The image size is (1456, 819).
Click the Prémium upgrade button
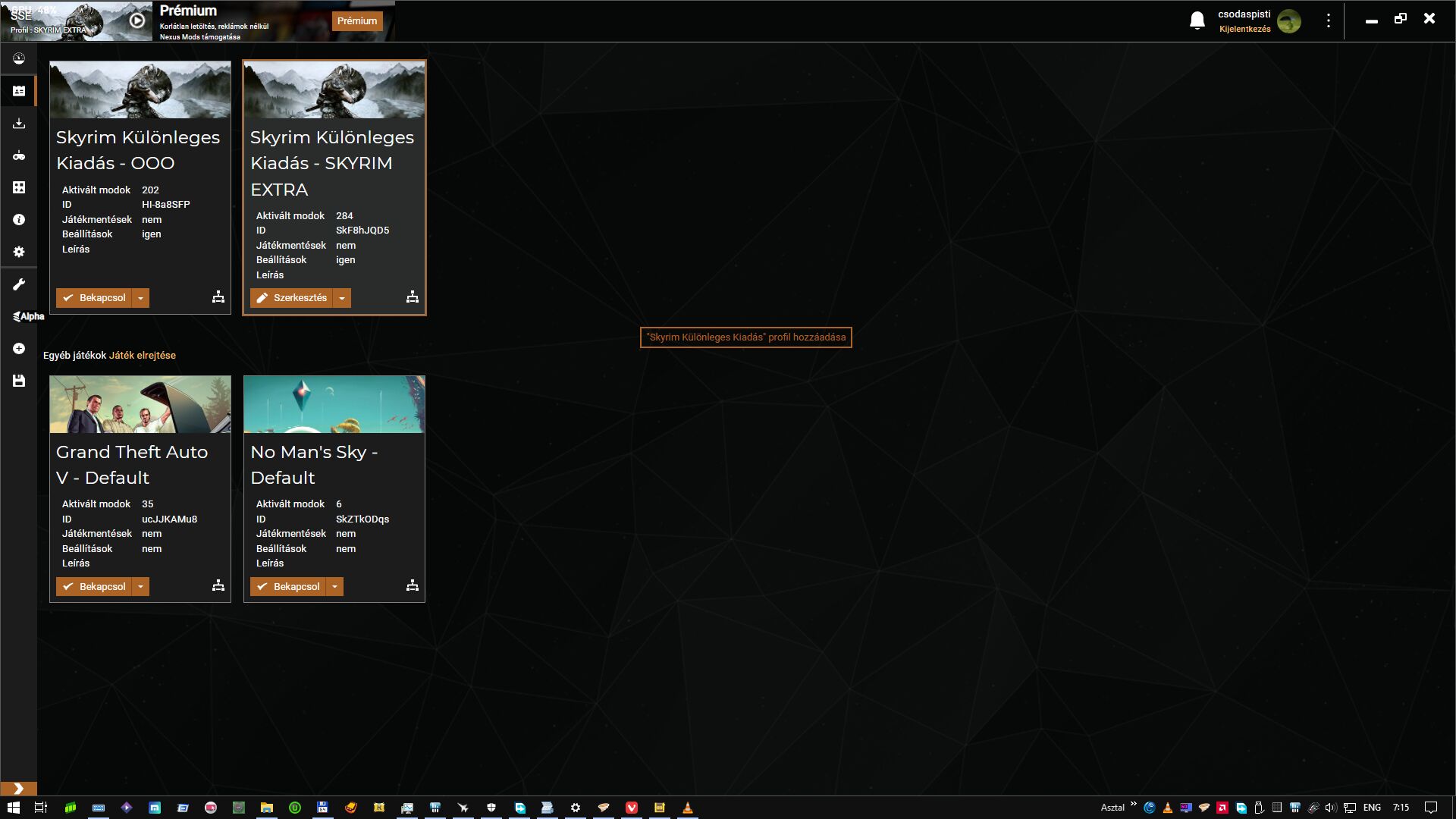point(357,21)
